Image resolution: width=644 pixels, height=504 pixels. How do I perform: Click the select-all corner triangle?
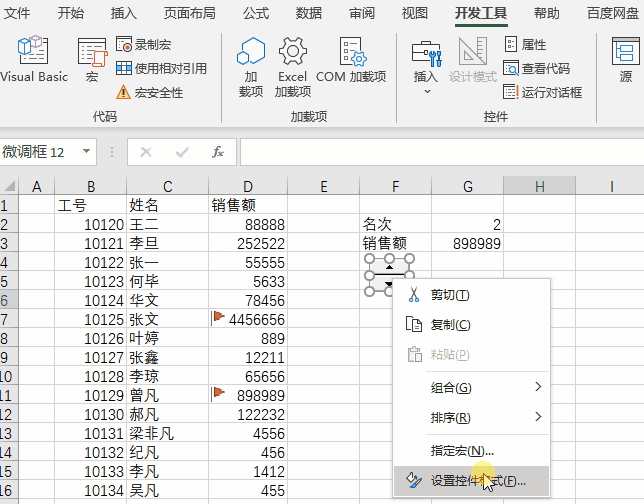(x=9, y=186)
